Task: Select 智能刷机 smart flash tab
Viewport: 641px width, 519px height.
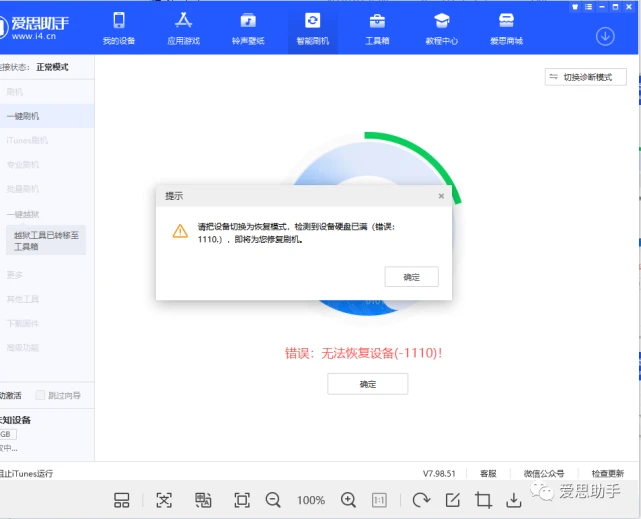Action: tap(313, 29)
